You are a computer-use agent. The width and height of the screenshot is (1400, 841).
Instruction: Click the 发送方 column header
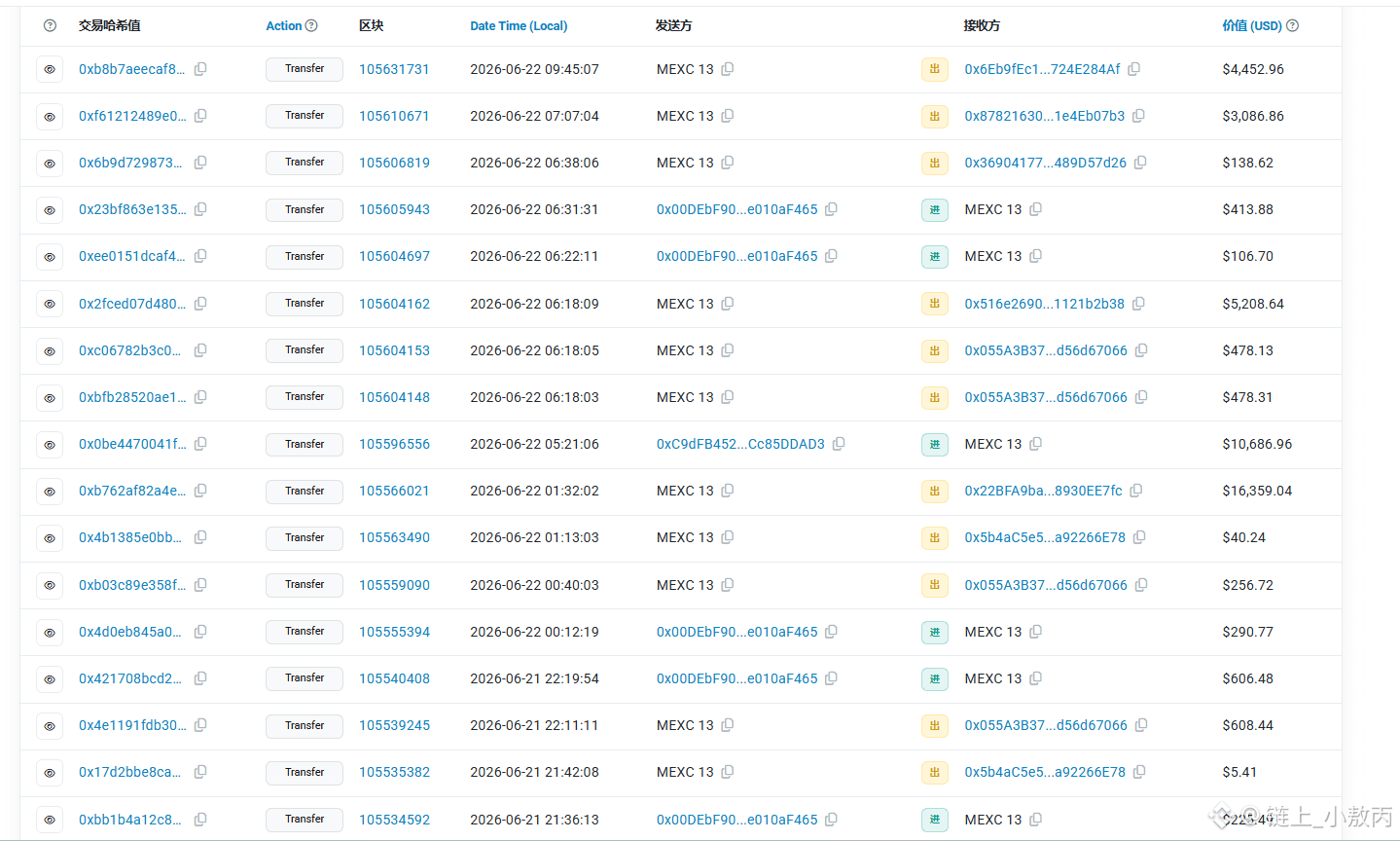pyautogui.click(x=674, y=26)
